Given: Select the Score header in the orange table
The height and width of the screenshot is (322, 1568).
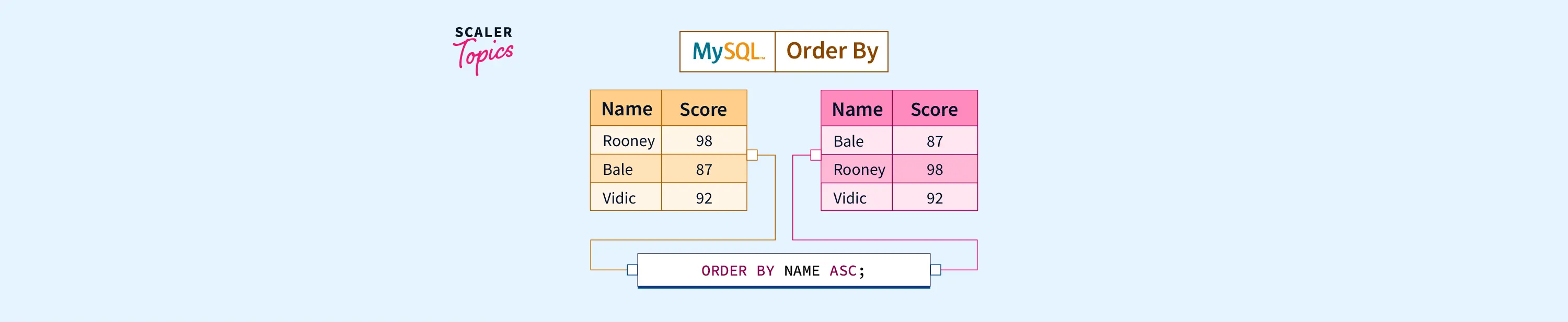Looking at the screenshot, I should pos(703,110).
